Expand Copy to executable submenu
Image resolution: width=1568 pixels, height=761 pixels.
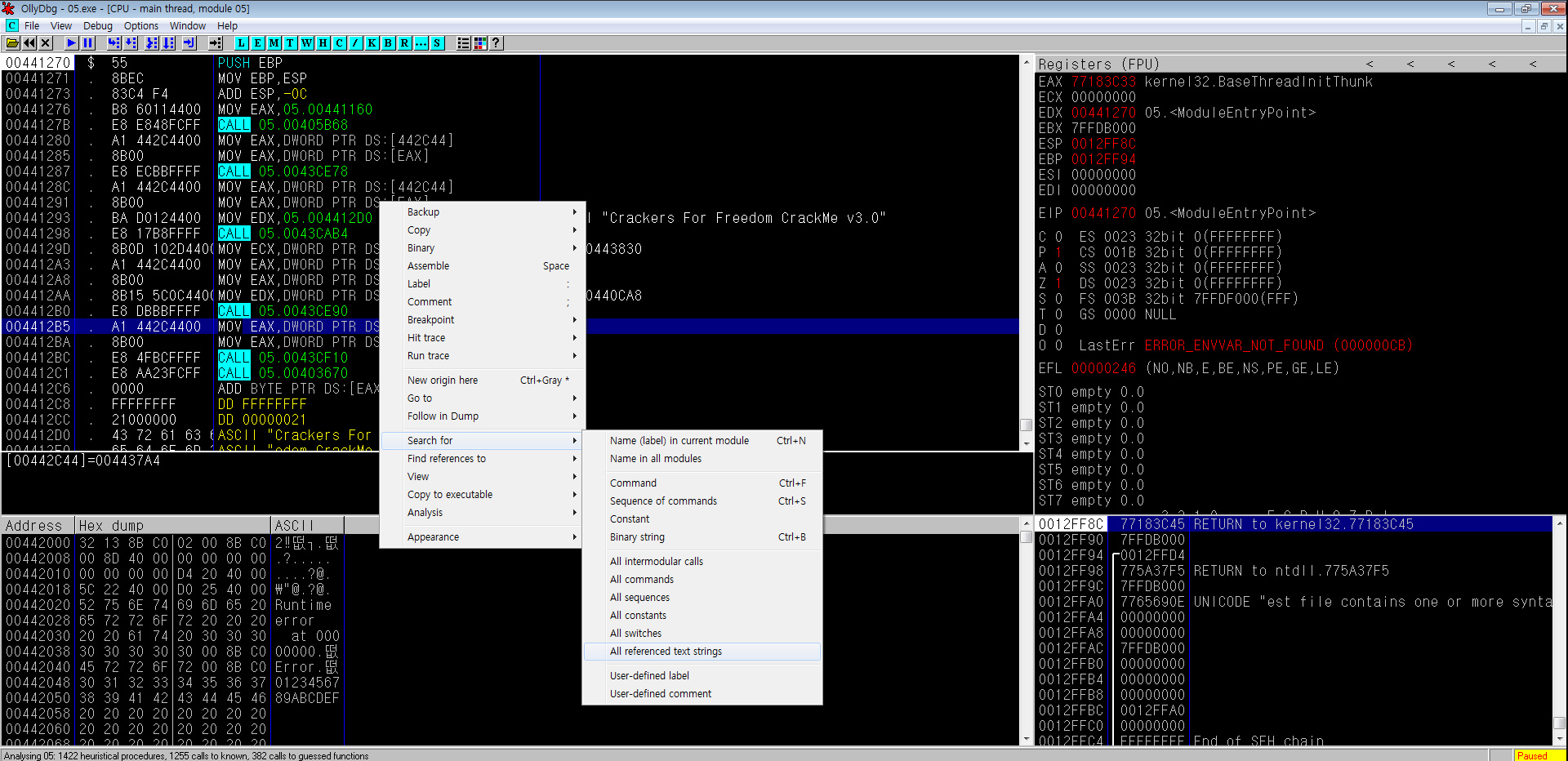click(482, 495)
